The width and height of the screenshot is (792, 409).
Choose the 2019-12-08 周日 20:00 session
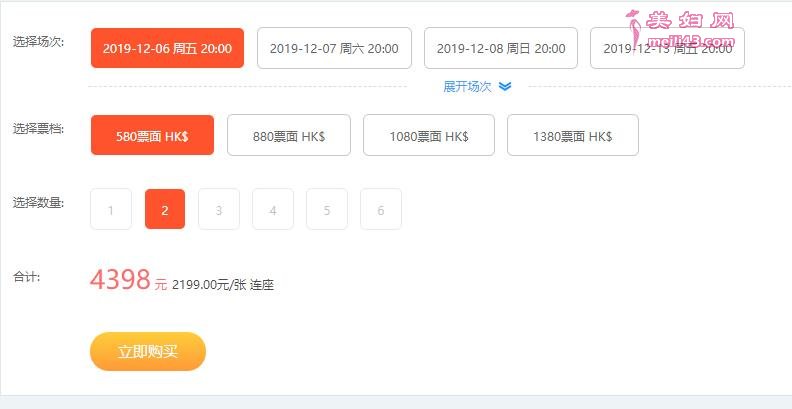click(501, 48)
